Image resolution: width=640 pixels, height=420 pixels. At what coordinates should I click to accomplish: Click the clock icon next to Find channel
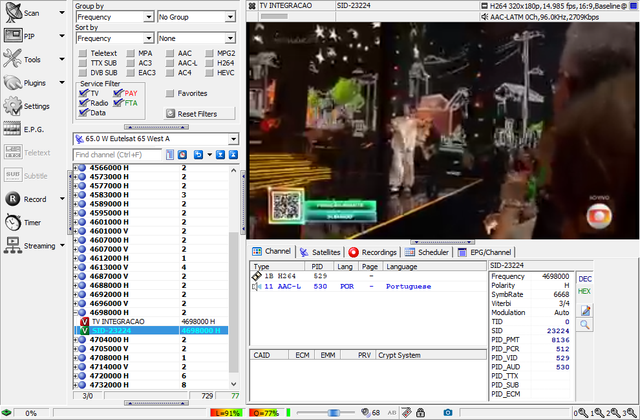(x=182, y=155)
